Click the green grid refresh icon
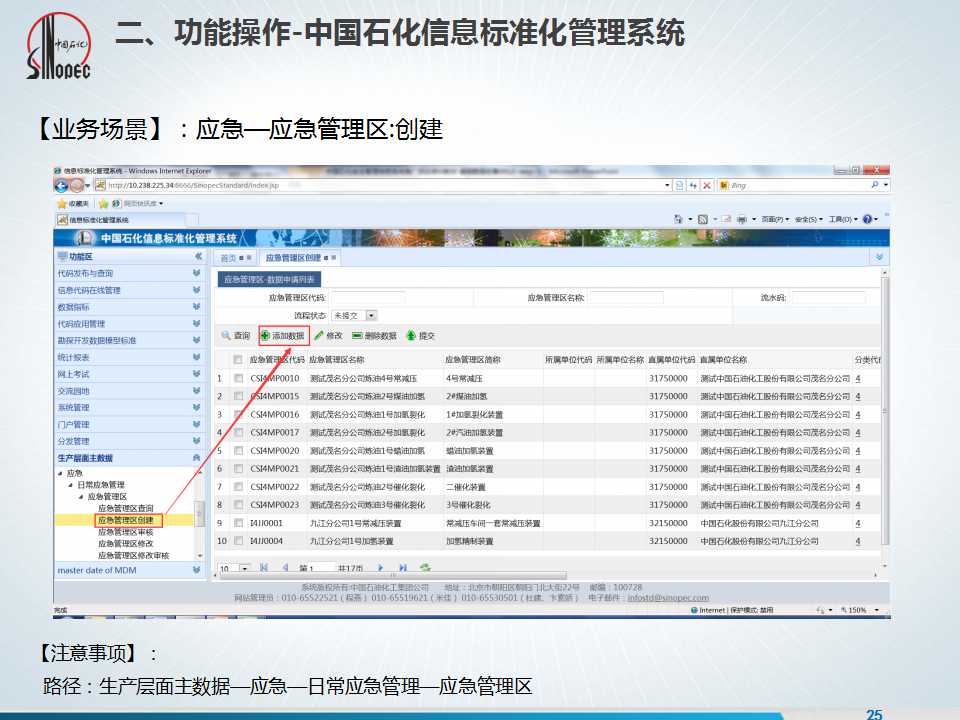Screen dimensions: 960x720 pos(425,568)
